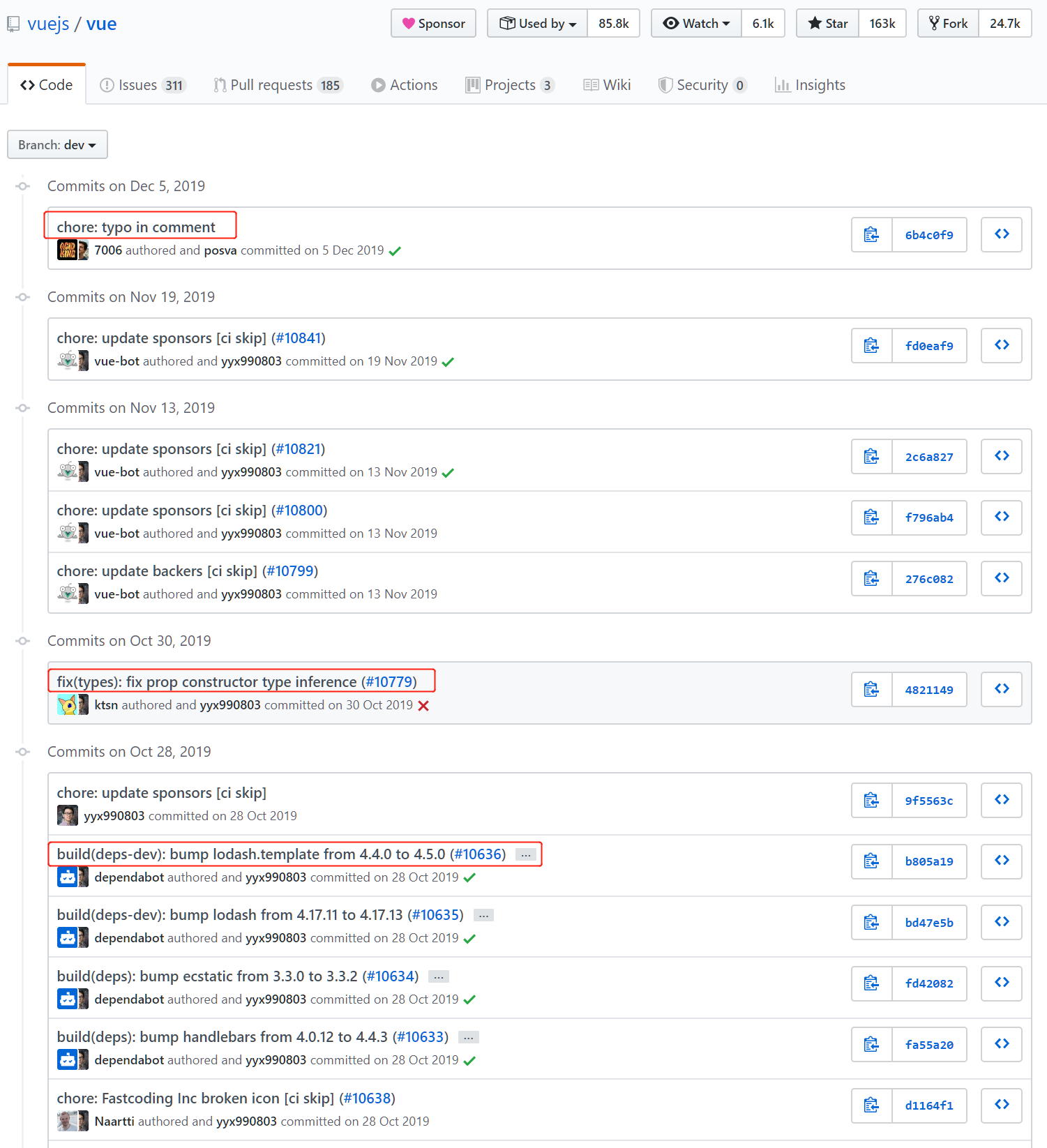Image resolution: width=1047 pixels, height=1148 pixels.
Task: Copy full SHA for commit 4821149
Action: (871, 689)
